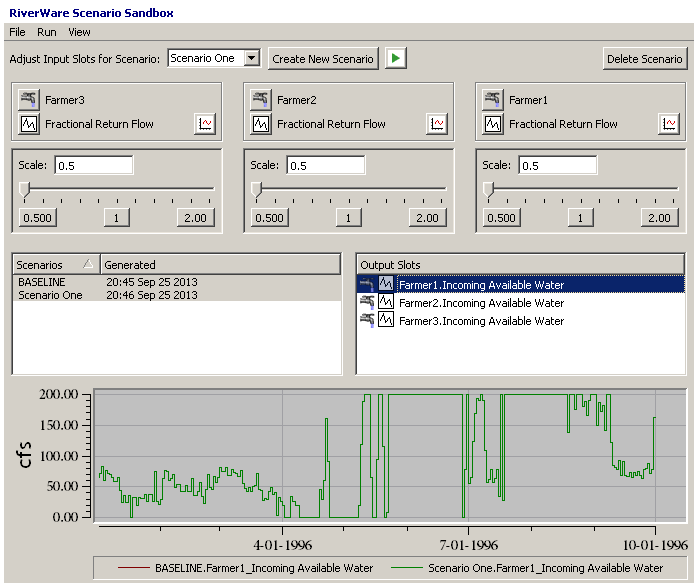The width and height of the screenshot is (698, 587).
Task: Set Farmer2 scale to 2.00 maximum
Action: [x=427, y=218]
